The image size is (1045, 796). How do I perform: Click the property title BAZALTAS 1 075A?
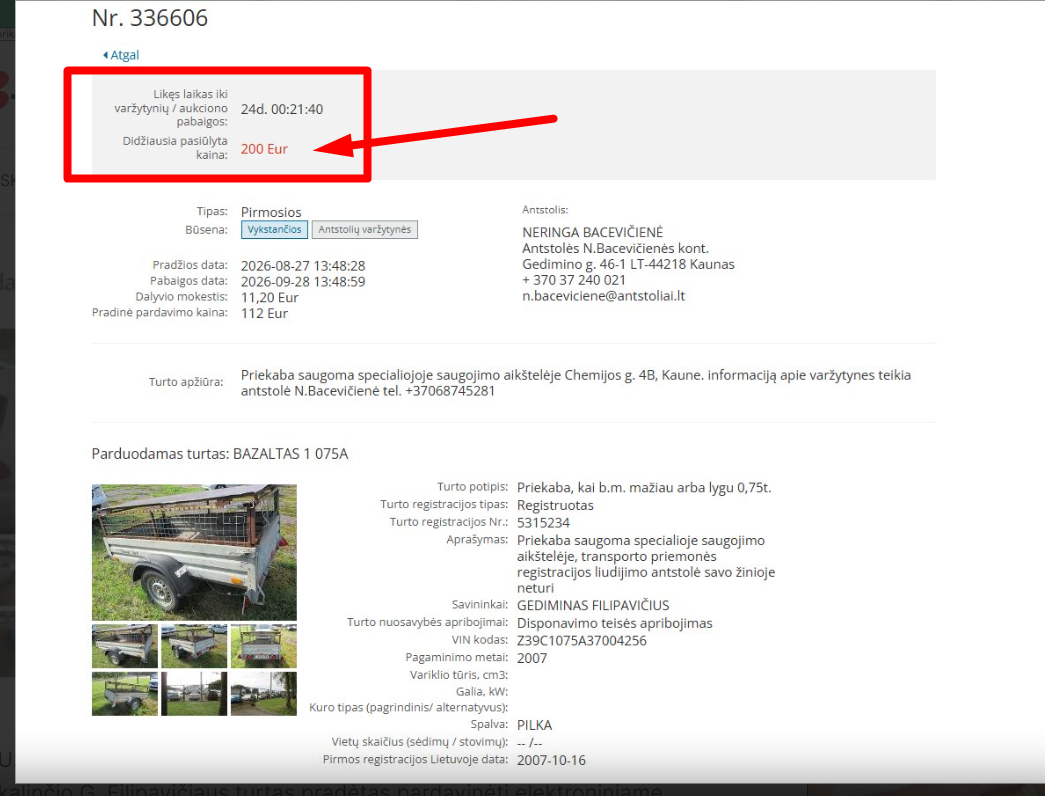(291, 454)
